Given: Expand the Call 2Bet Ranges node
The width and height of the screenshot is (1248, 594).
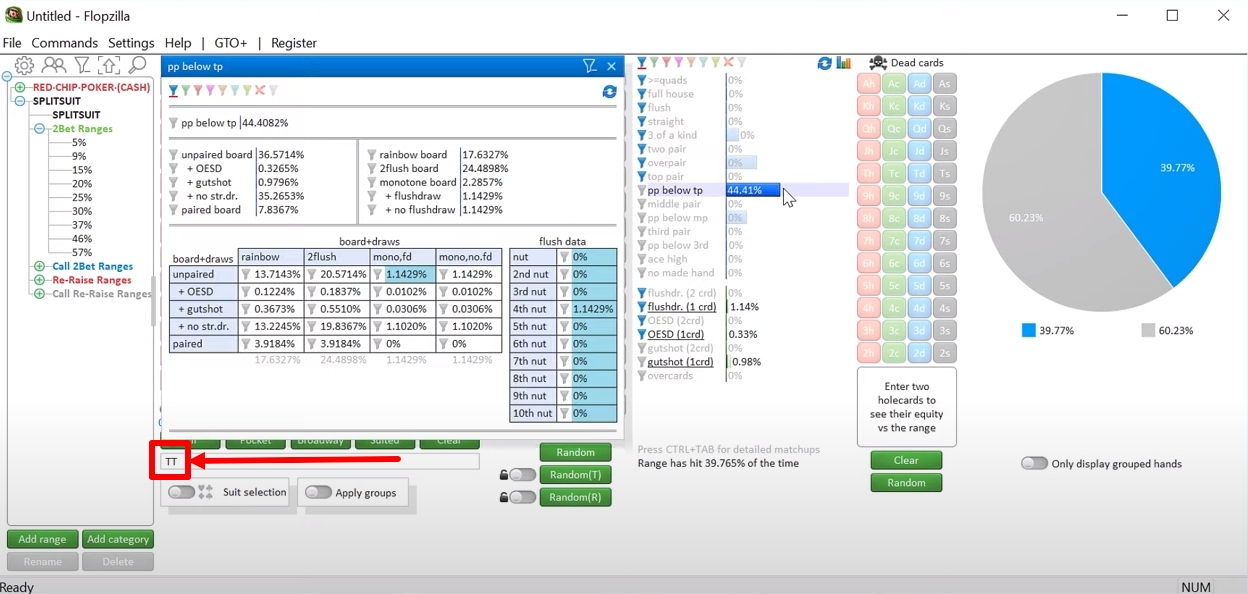Looking at the screenshot, I should tap(40, 267).
